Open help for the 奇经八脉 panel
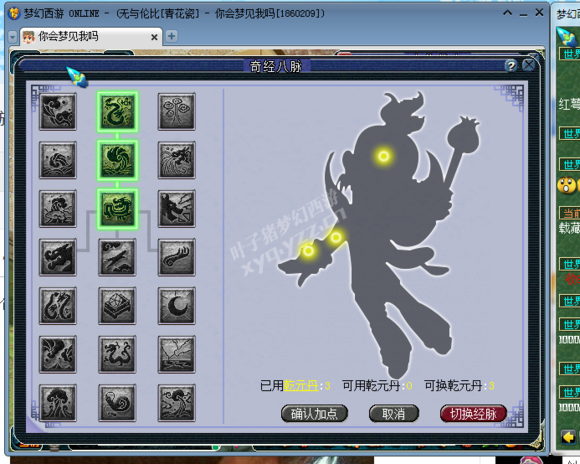Screen dimensions: 580x464 click(x=511, y=66)
